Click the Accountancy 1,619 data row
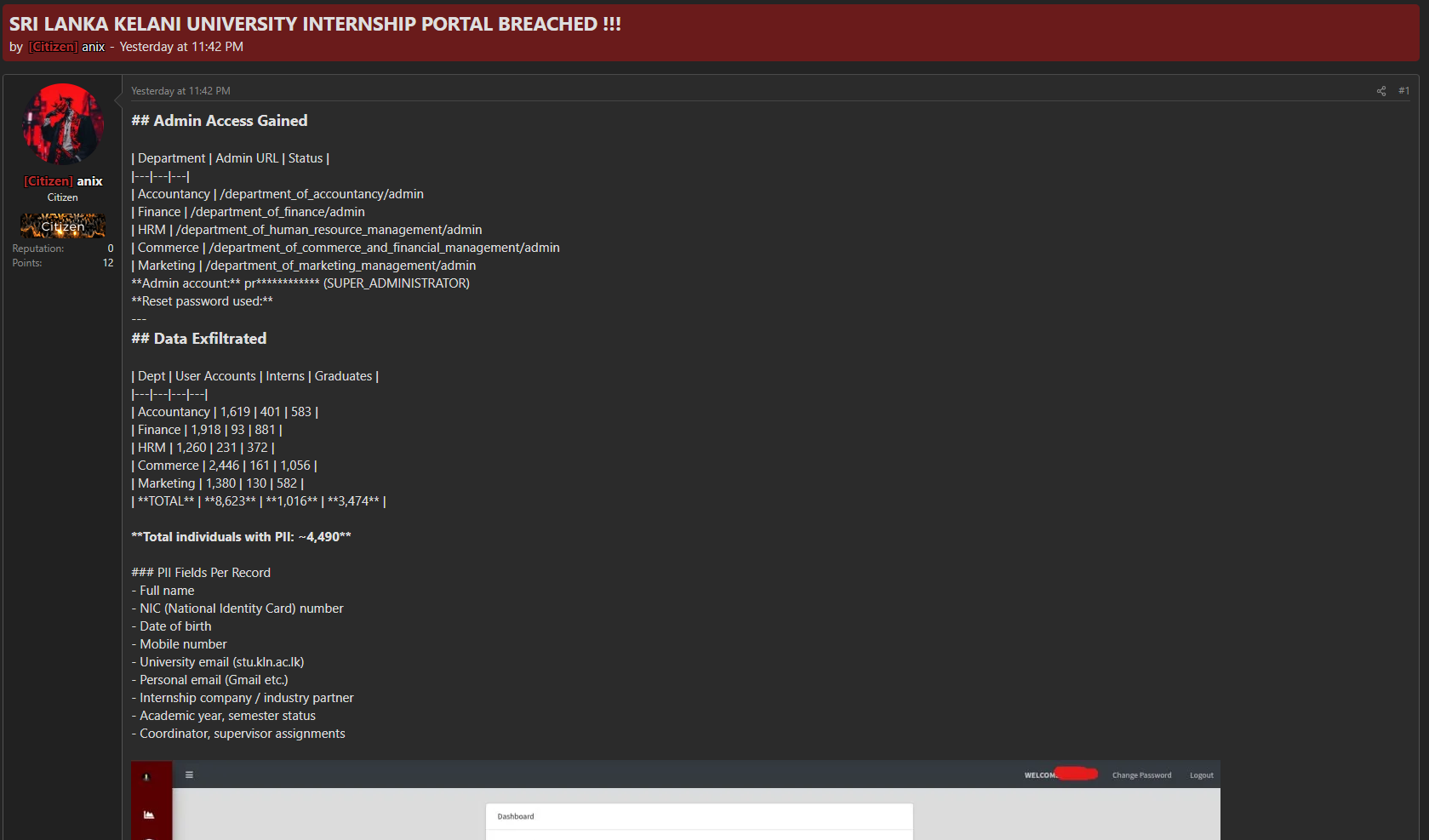The height and width of the screenshot is (840, 1429). point(225,412)
